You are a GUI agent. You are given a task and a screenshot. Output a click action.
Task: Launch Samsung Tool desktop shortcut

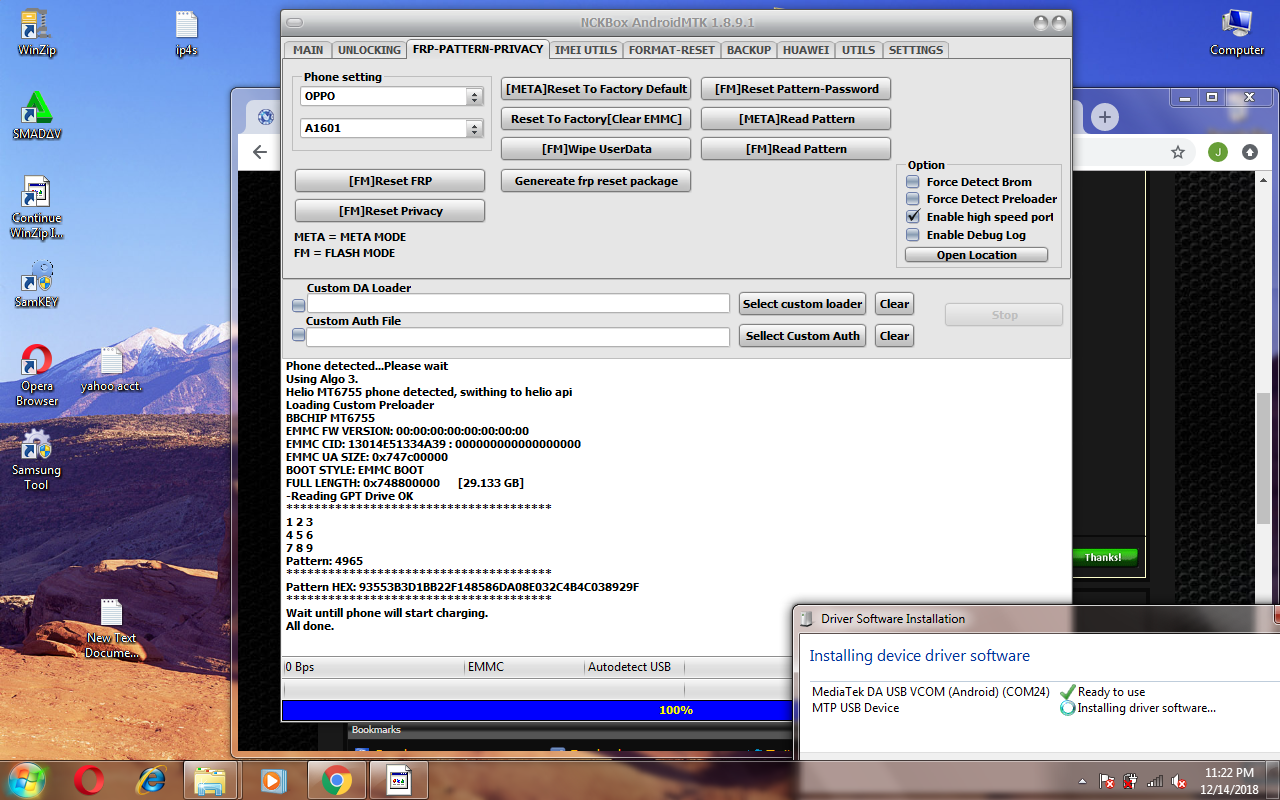(x=37, y=460)
